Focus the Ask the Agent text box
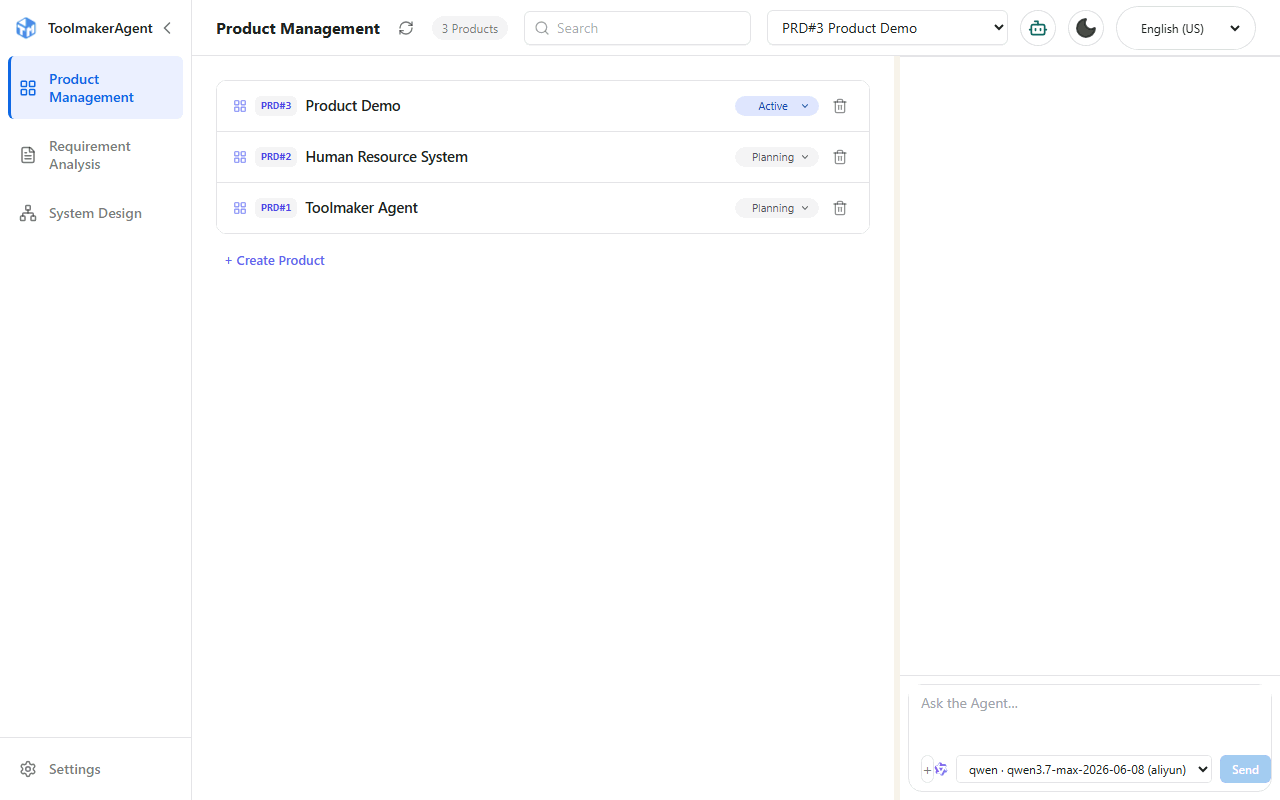 (x=1090, y=718)
